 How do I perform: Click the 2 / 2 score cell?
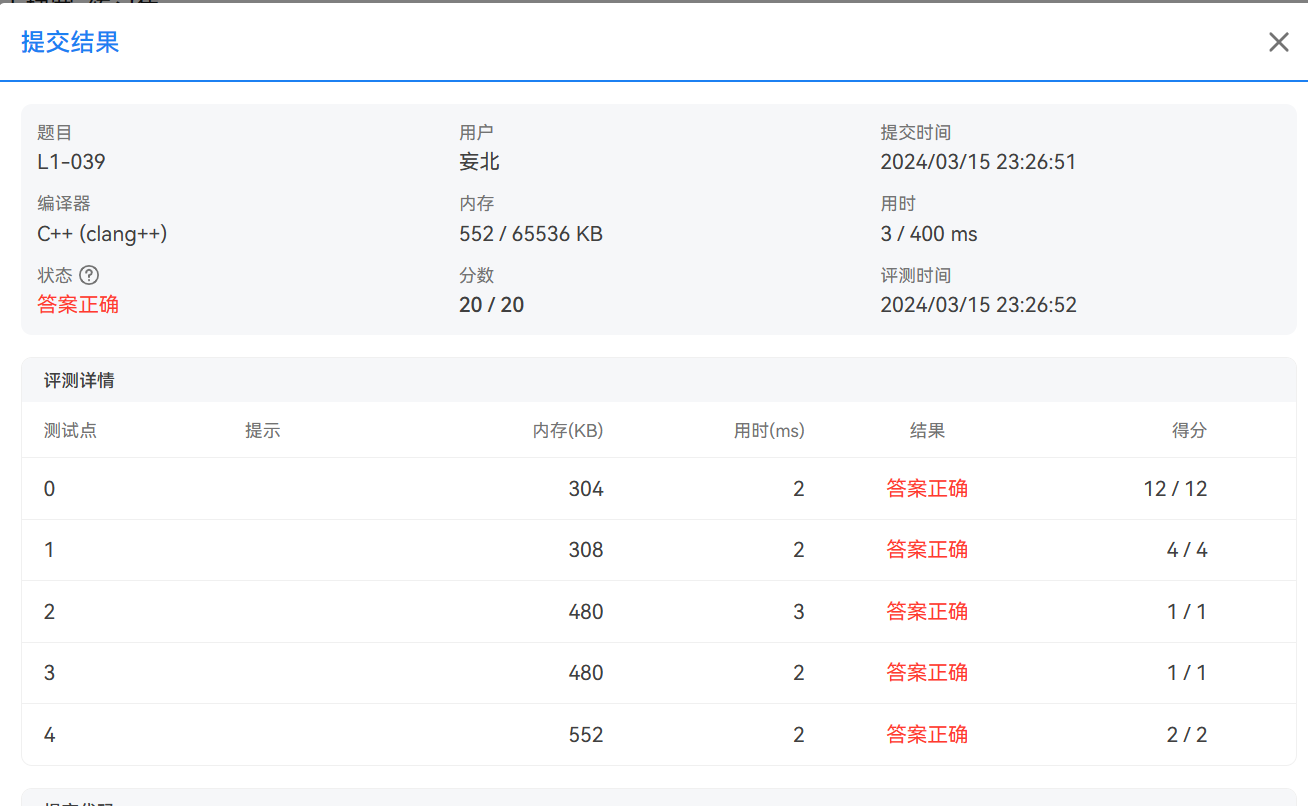coord(1187,735)
